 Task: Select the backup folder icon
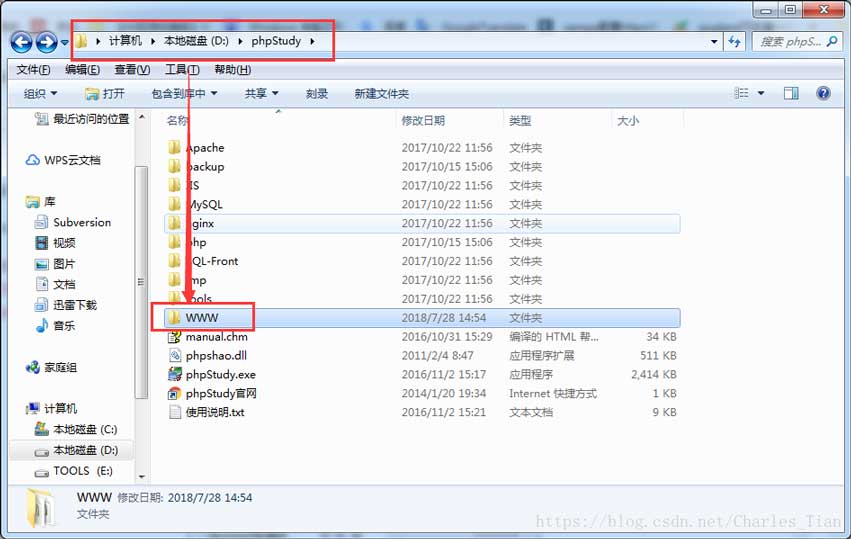[x=174, y=167]
